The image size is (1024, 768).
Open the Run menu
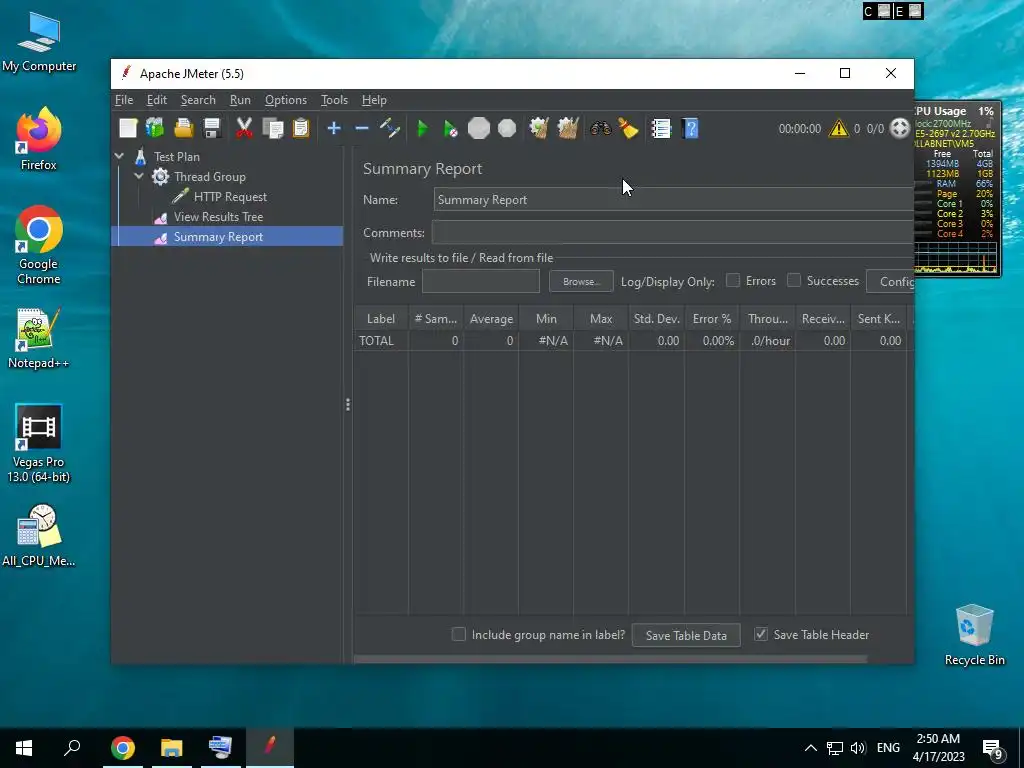(x=240, y=100)
